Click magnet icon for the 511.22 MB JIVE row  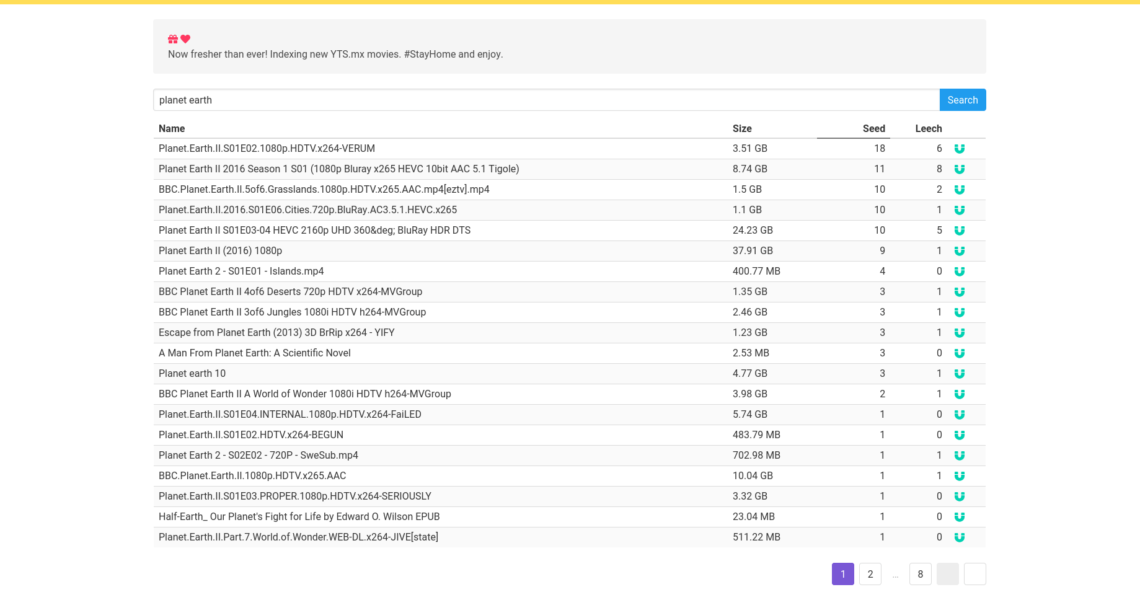[x=959, y=538]
